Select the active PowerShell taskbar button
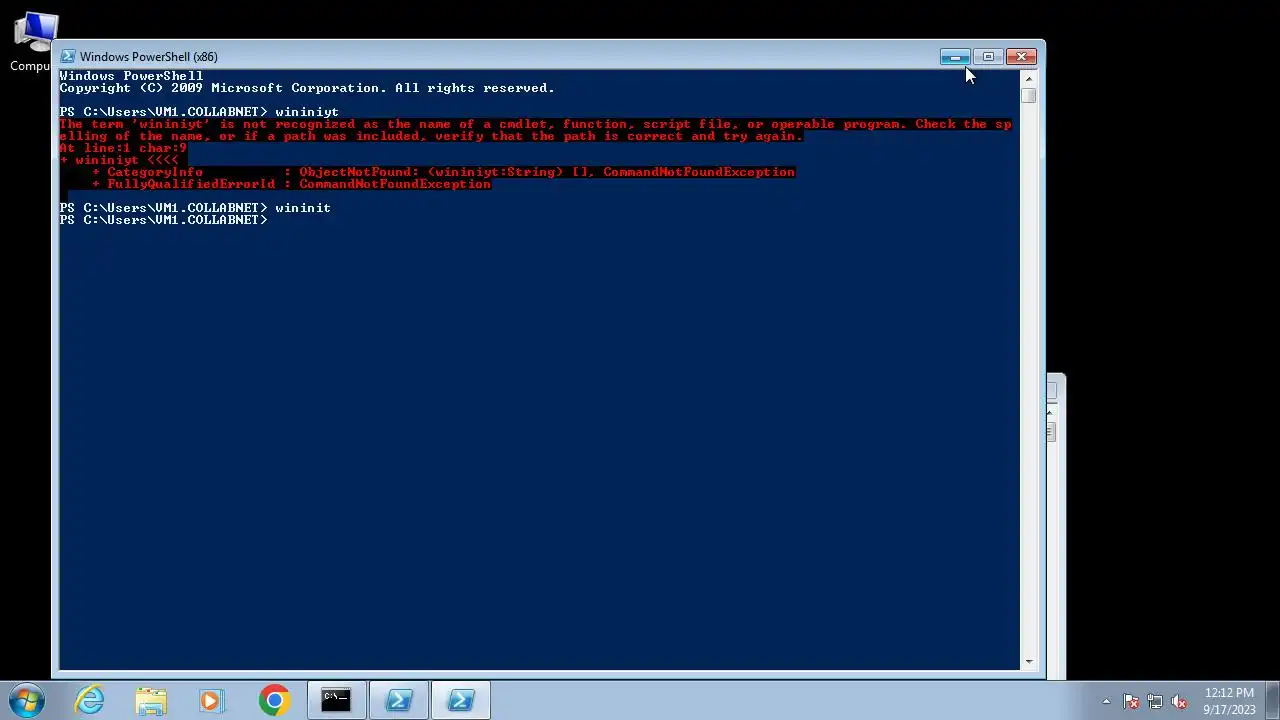Screen dimensions: 1280x720 tap(461, 700)
